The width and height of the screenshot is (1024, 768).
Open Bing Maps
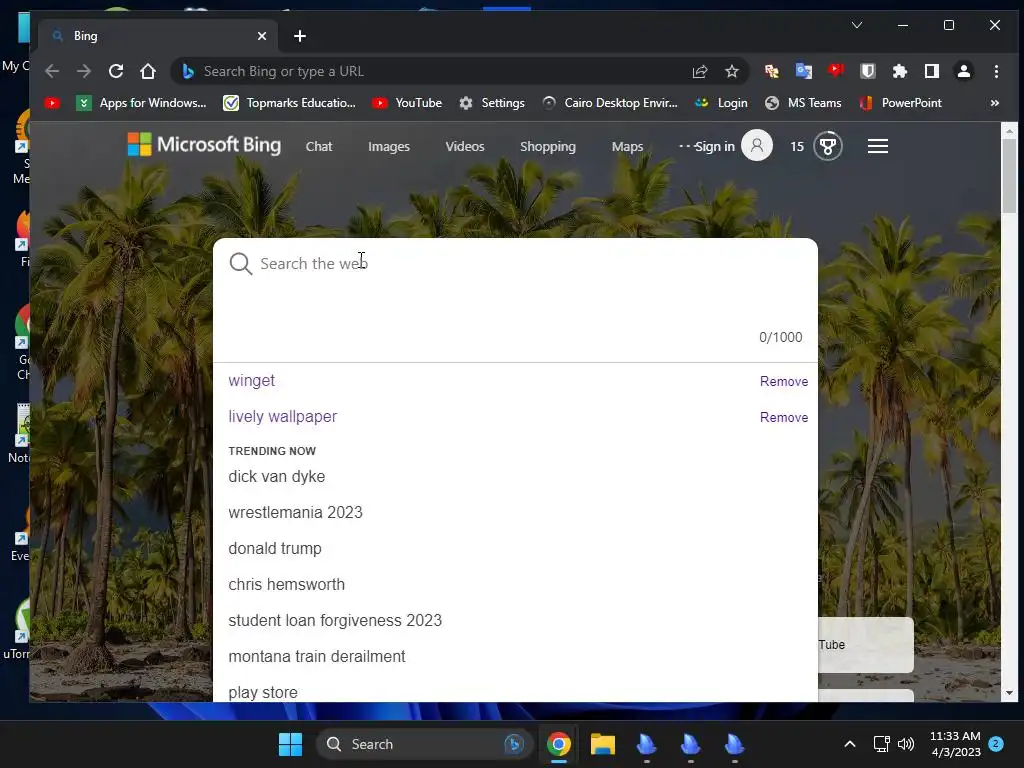[628, 146]
